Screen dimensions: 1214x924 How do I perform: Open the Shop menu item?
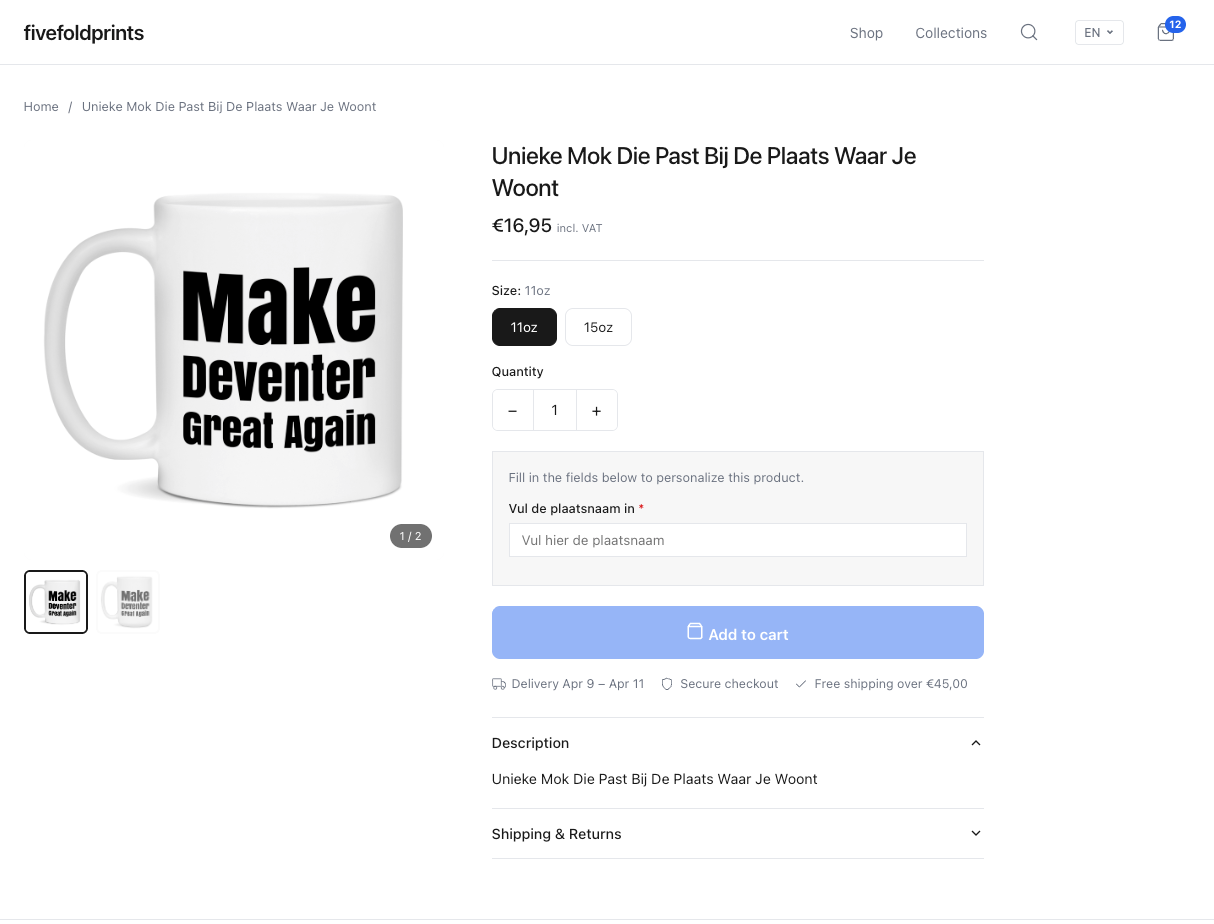pos(866,33)
